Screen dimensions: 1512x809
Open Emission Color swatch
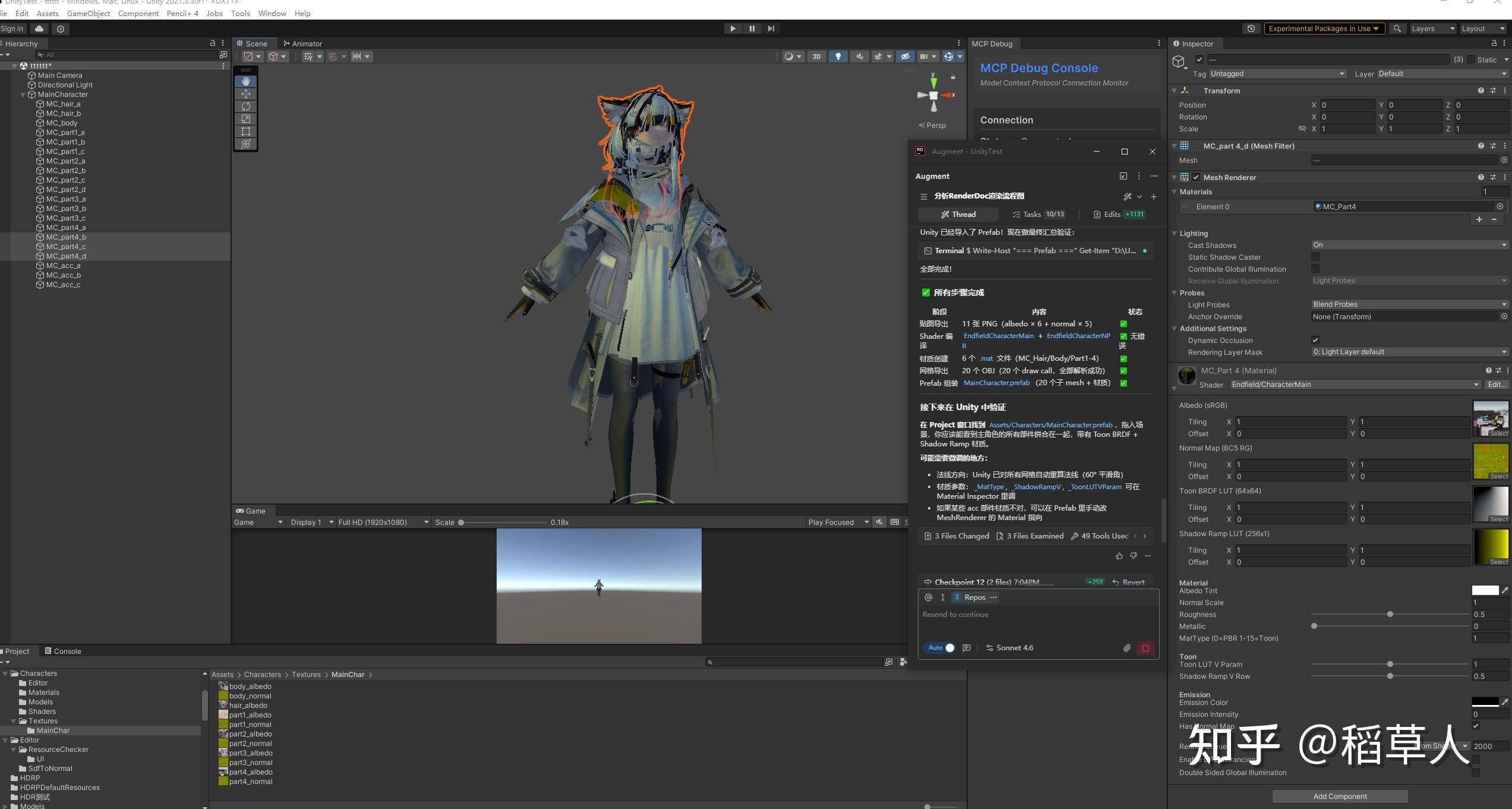[1485, 702]
